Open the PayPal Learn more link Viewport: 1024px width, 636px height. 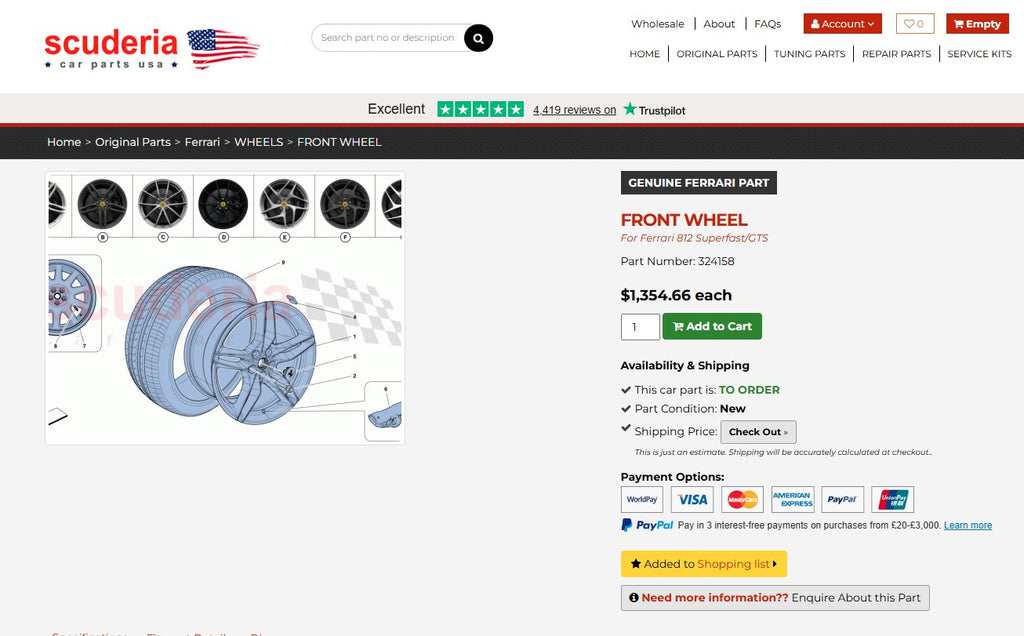click(967, 525)
